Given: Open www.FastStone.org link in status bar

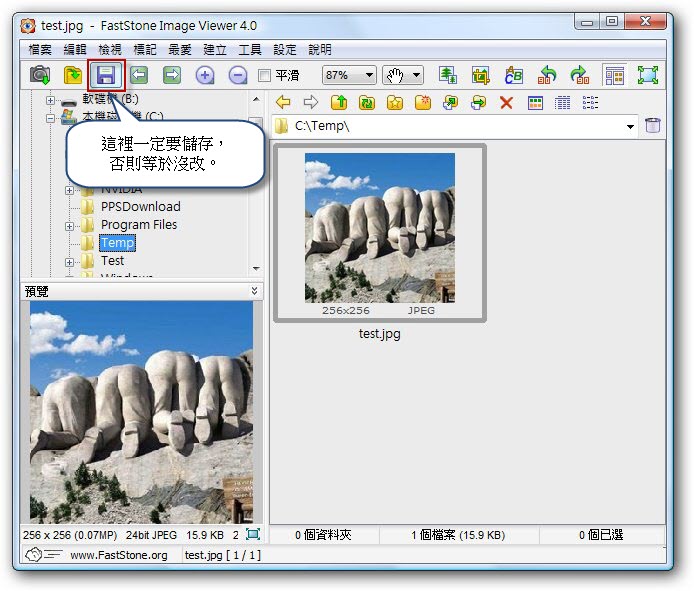Looking at the screenshot, I should tap(119, 555).
